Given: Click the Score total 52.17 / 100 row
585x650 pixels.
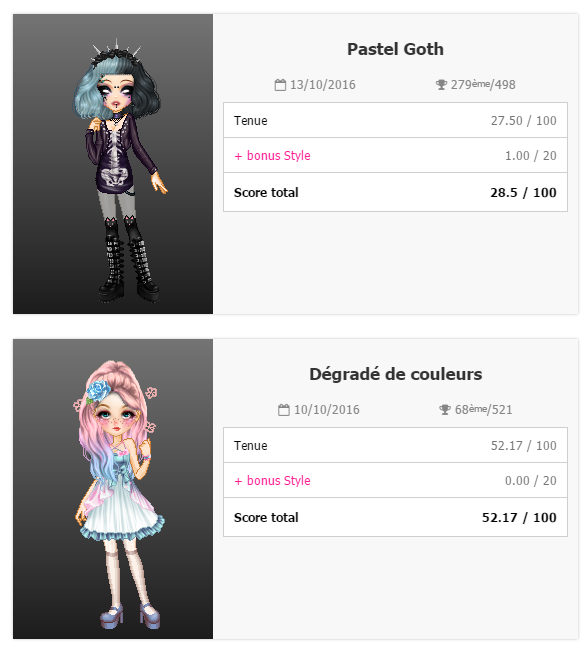Looking at the screenshot, I should click(x=396, y=517).
